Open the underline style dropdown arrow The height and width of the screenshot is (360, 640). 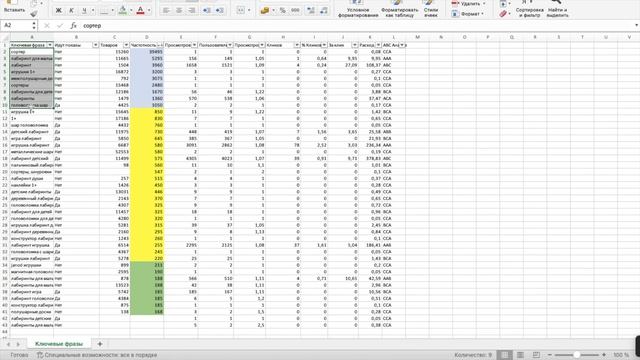[x=93, y=10]
